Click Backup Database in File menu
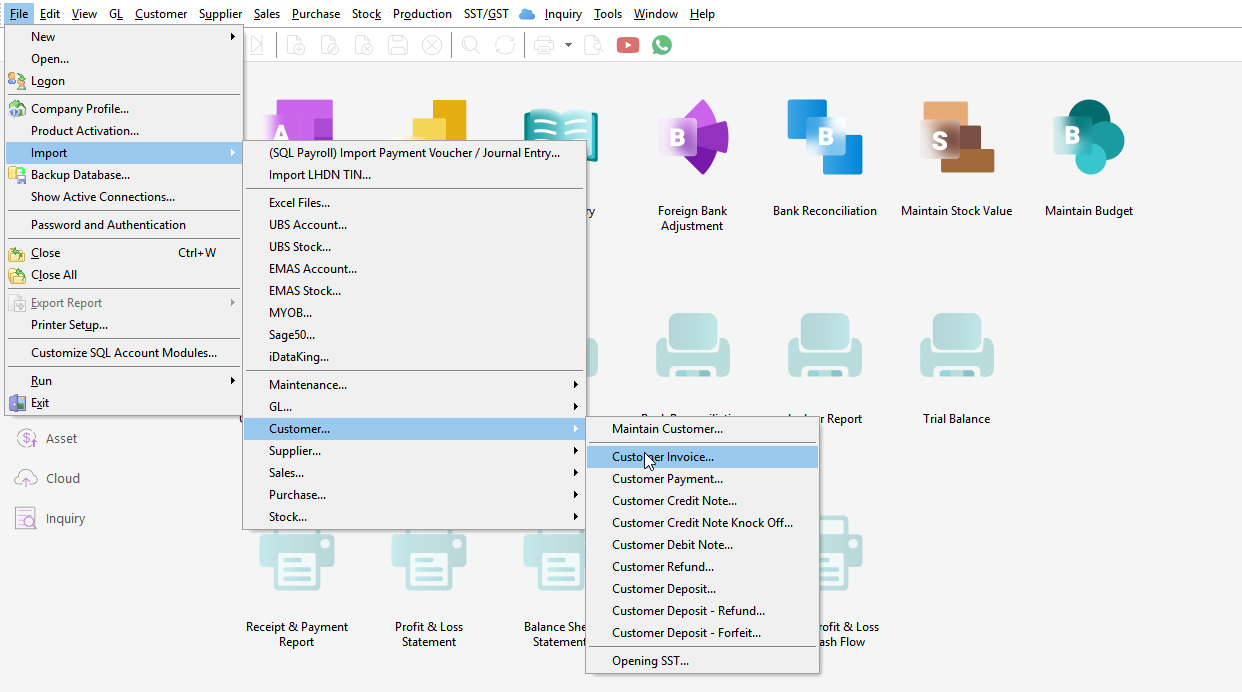This screenshot has width=1242, height=692. [x=80, y=175]
